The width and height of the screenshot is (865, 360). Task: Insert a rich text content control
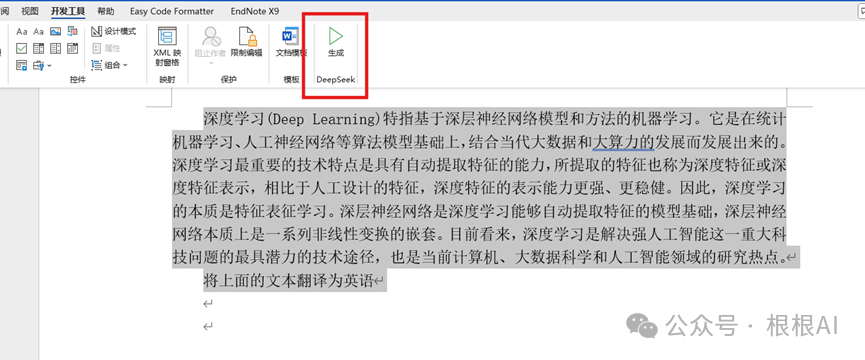point(22,31)
